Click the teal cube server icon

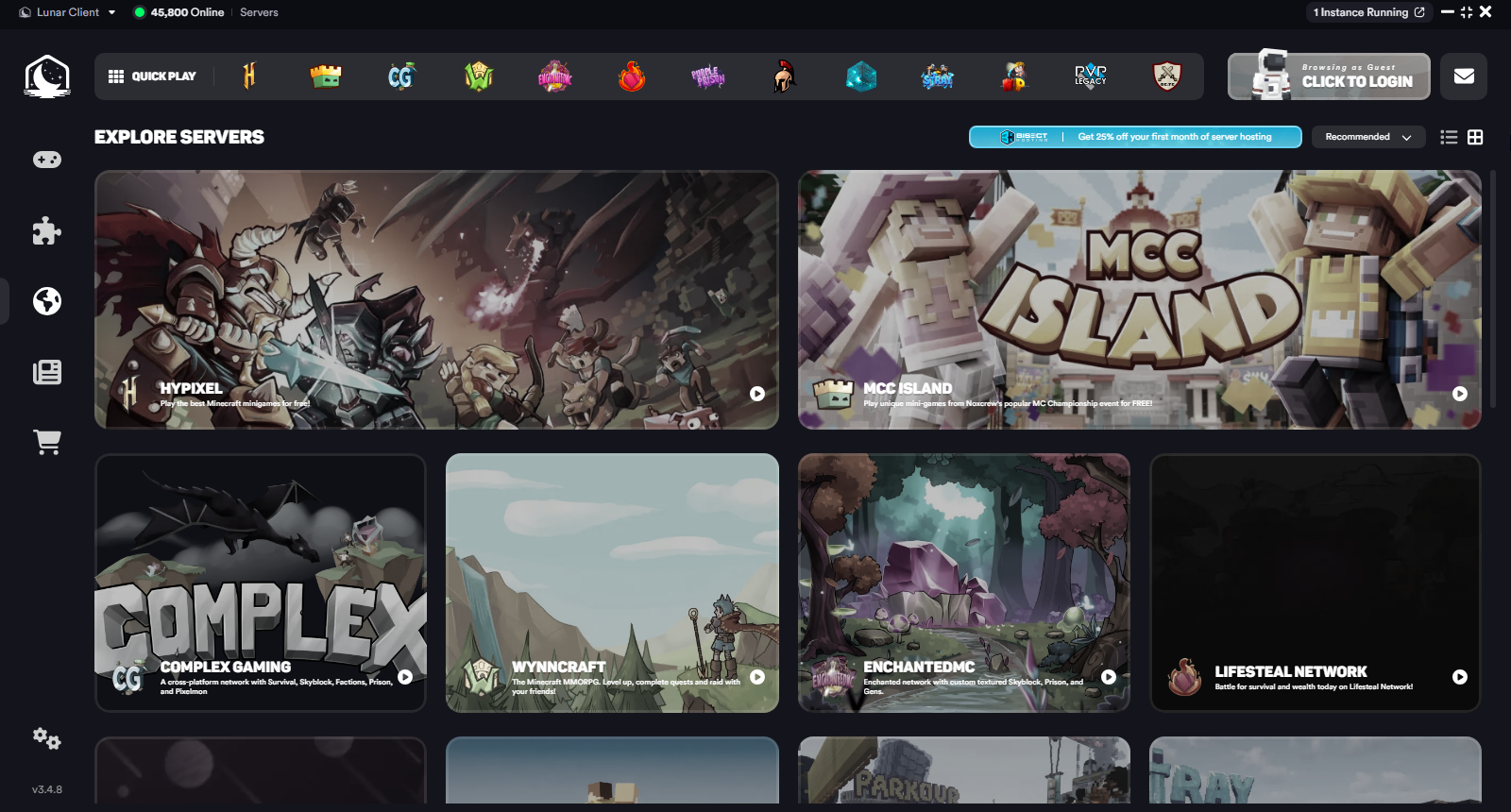point(861,76)
